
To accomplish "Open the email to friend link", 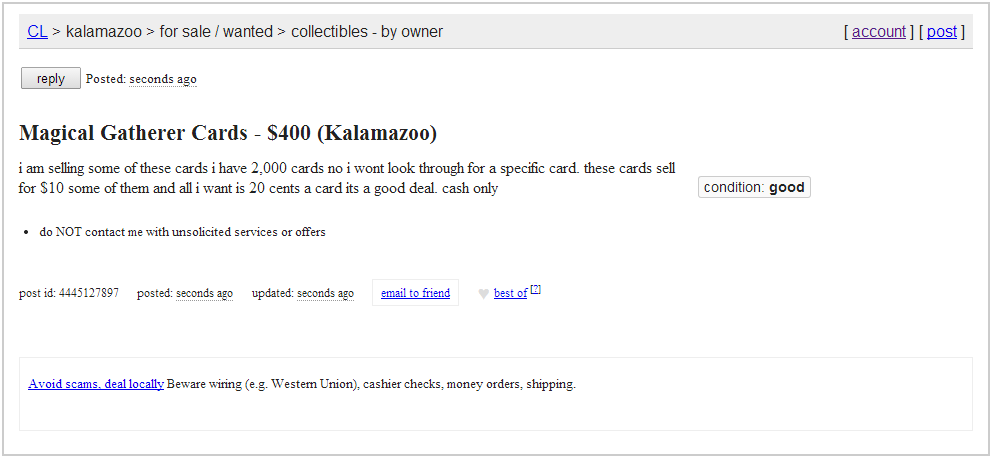I will [415, 293].
